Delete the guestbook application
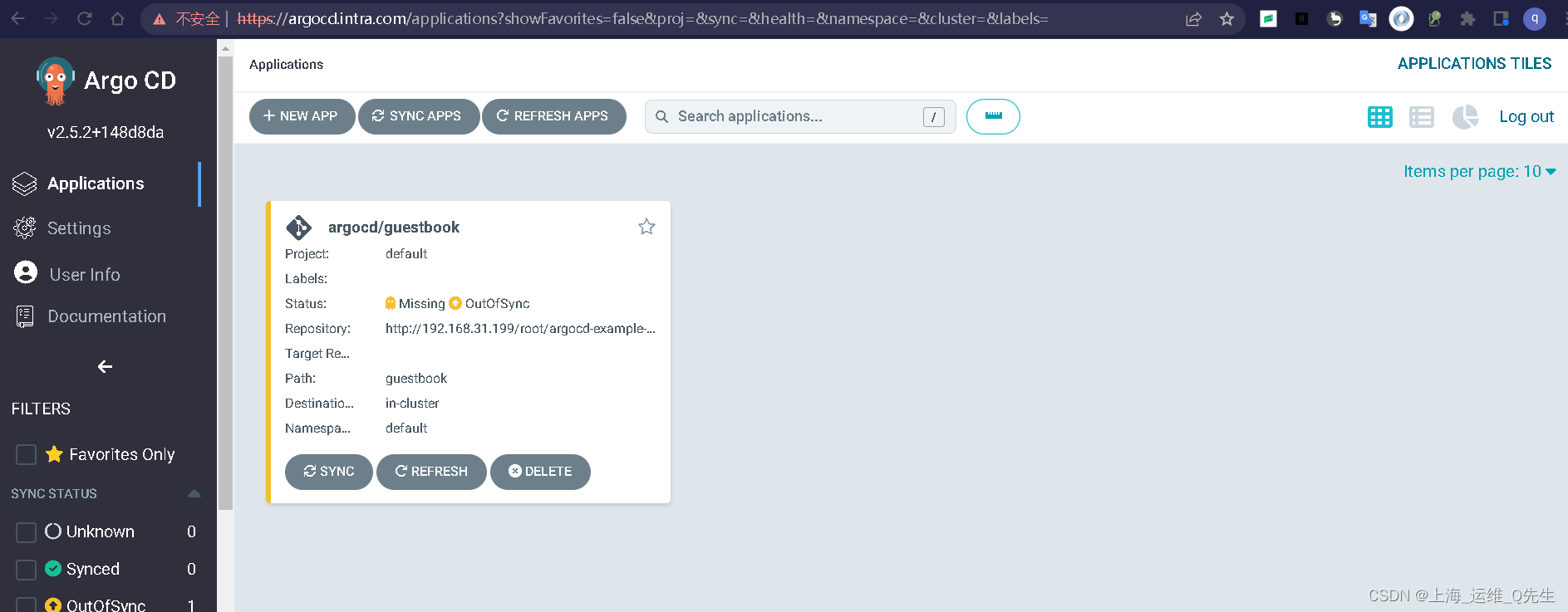 (540, 472)
